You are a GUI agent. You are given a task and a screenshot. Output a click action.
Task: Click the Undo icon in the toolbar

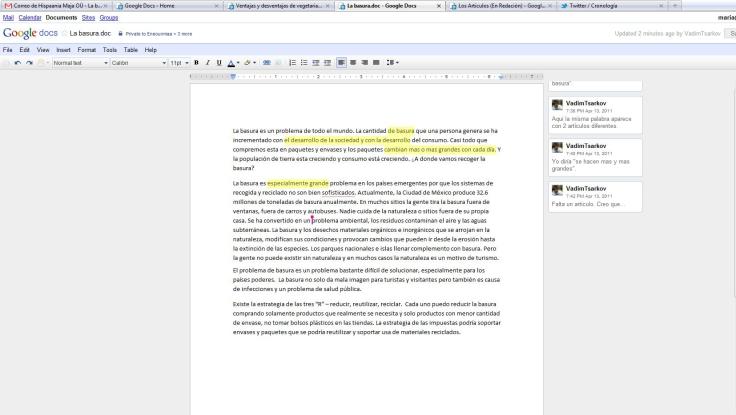pos(19,63)
